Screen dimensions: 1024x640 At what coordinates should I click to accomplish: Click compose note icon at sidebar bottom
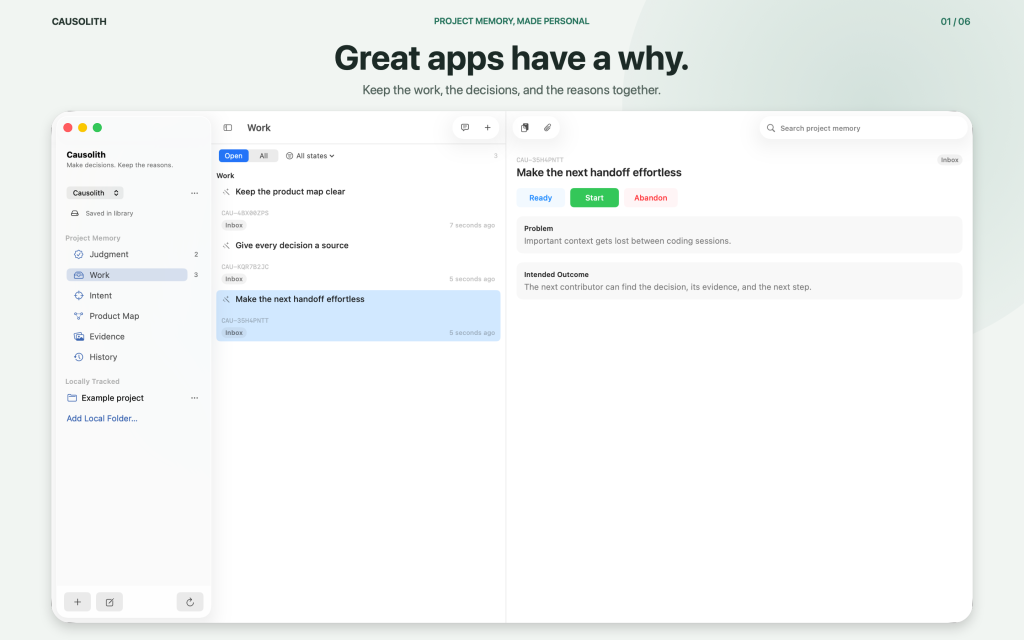109,602
